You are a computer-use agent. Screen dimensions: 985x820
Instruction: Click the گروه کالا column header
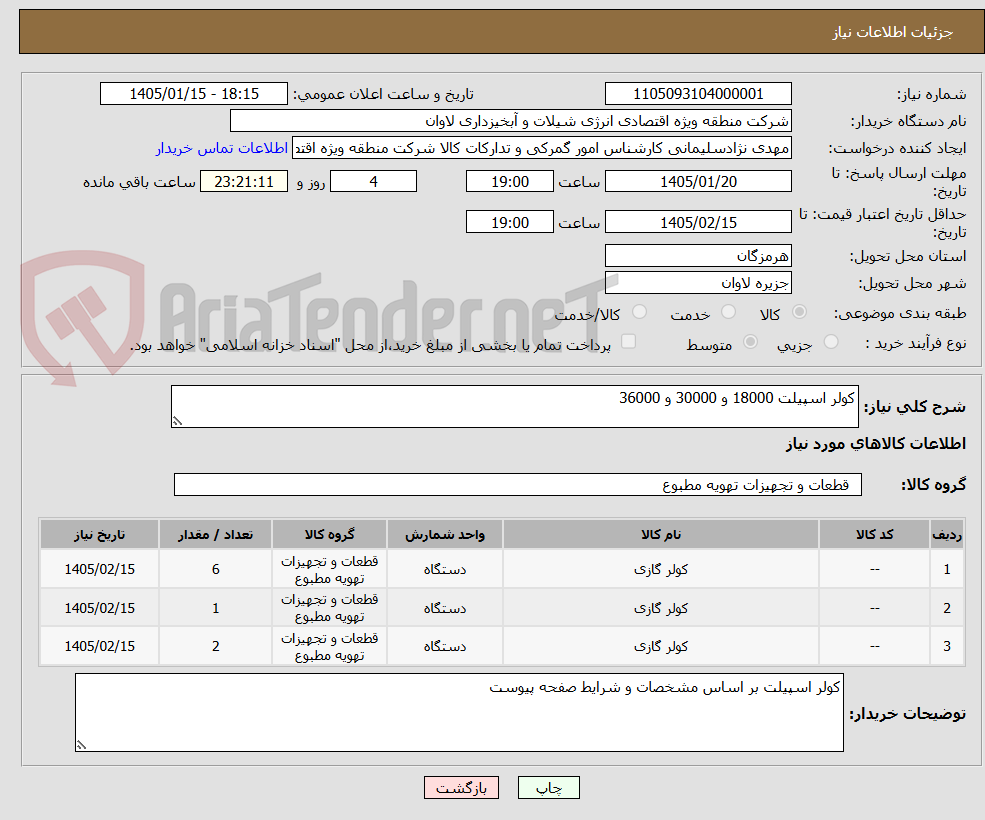tap(329, 534)
